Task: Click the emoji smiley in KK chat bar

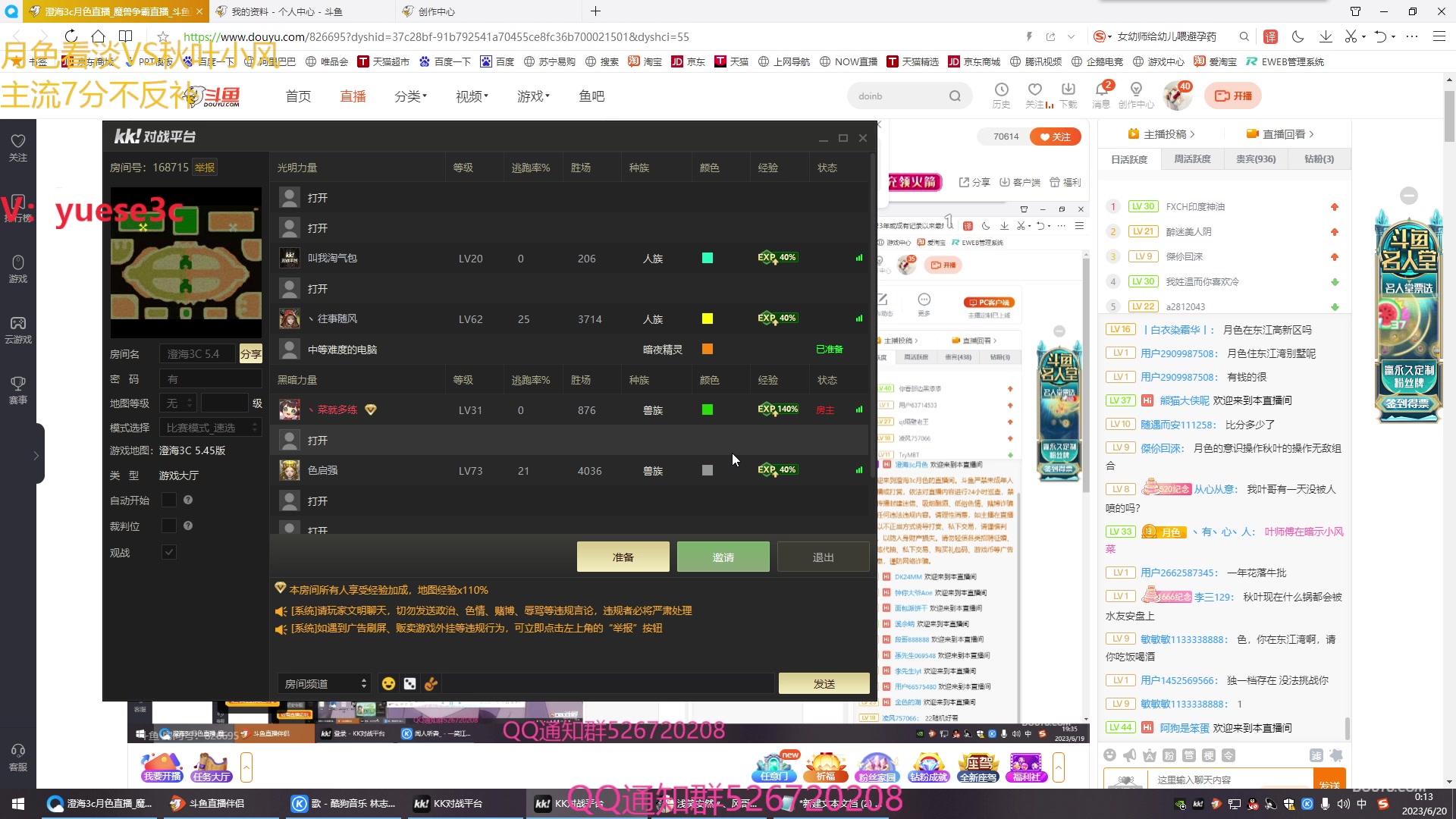Action: (388, 683)
